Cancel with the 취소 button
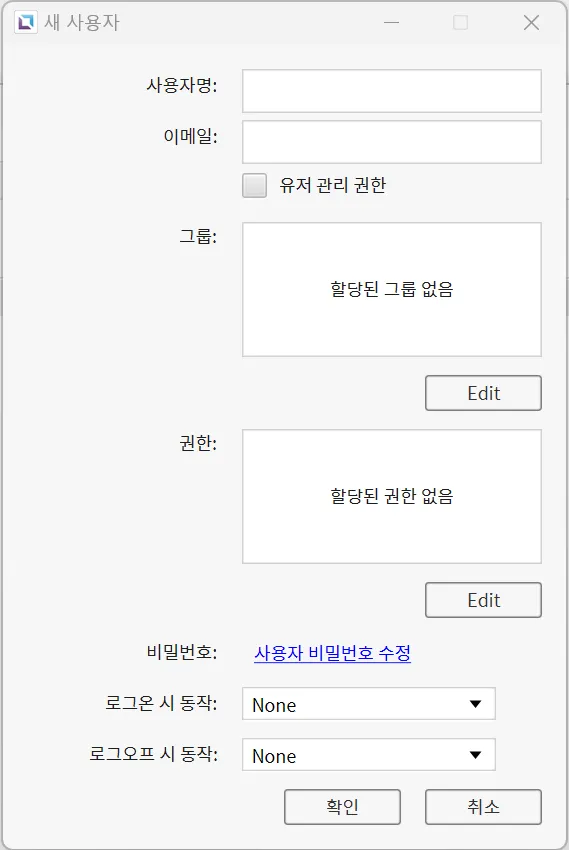Image resolution: width=569 pixels, height=850 pixels. point(483,807)
